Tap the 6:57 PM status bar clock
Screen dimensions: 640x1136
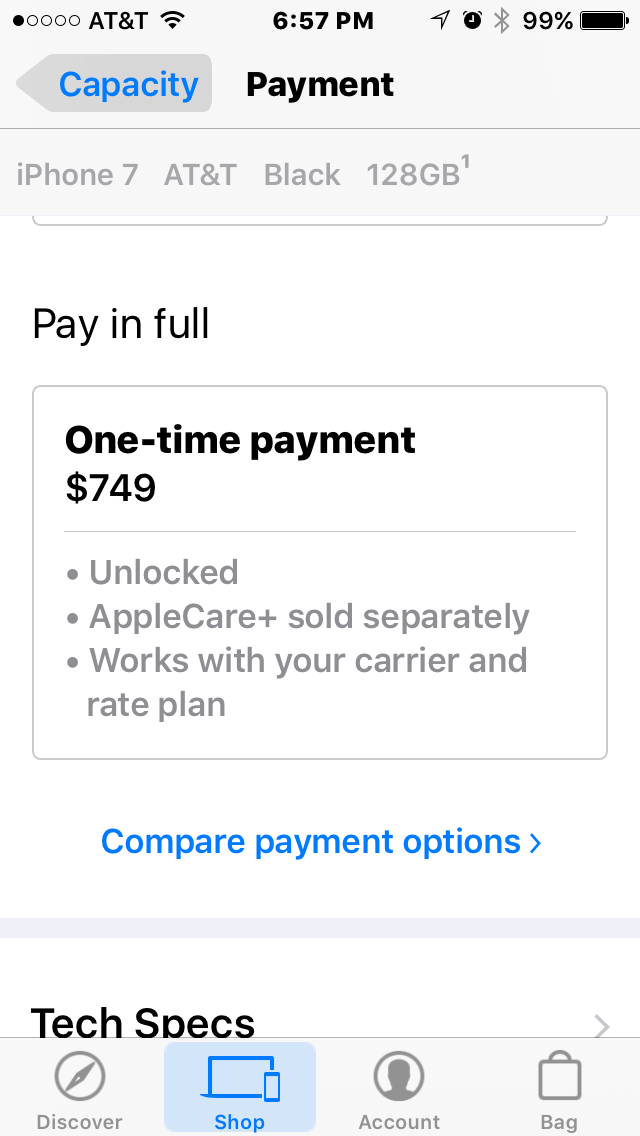323,21
